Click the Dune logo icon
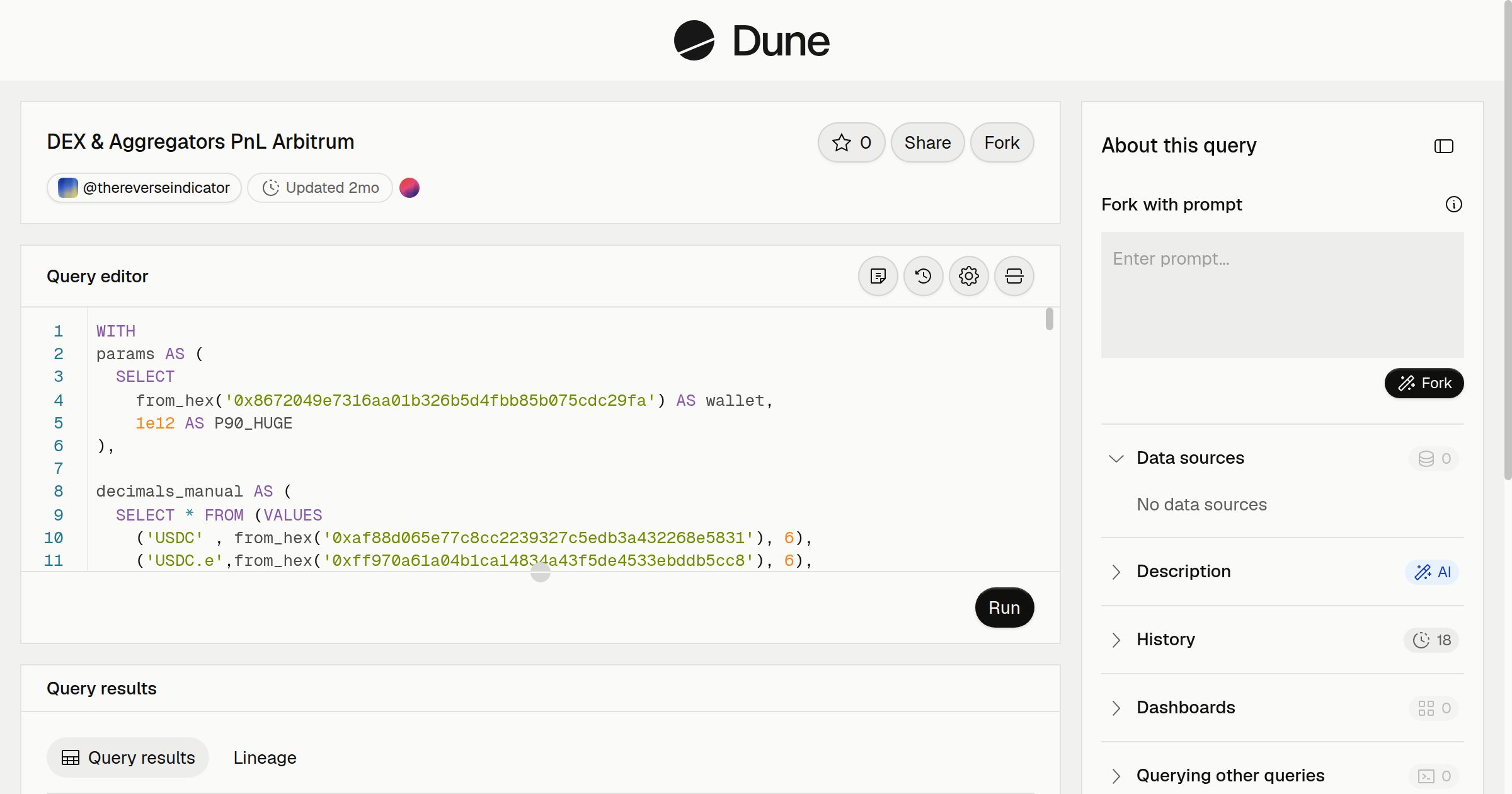1512x794 pixels. [694, 40]
